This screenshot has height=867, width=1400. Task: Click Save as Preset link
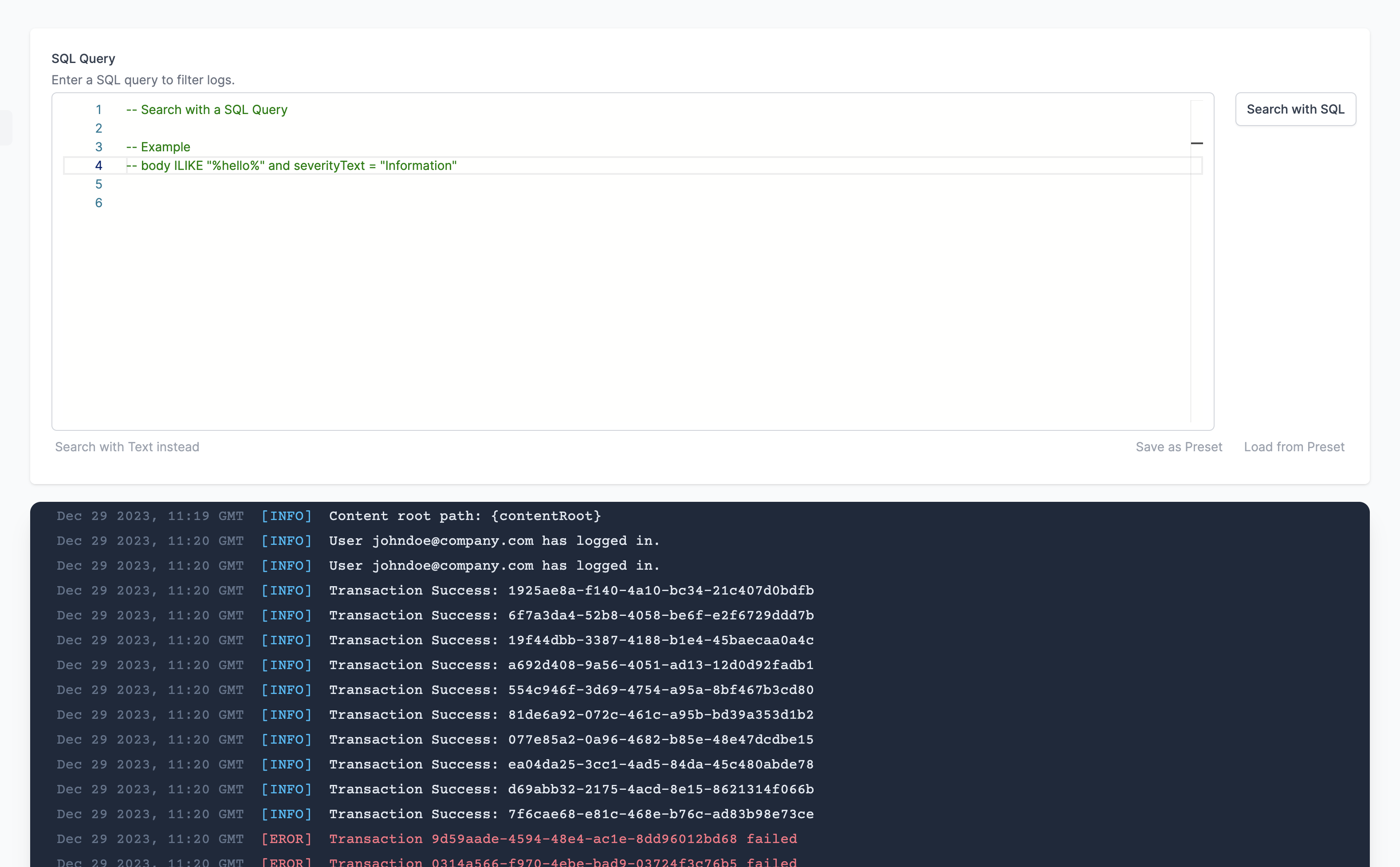pos(1178,447)
